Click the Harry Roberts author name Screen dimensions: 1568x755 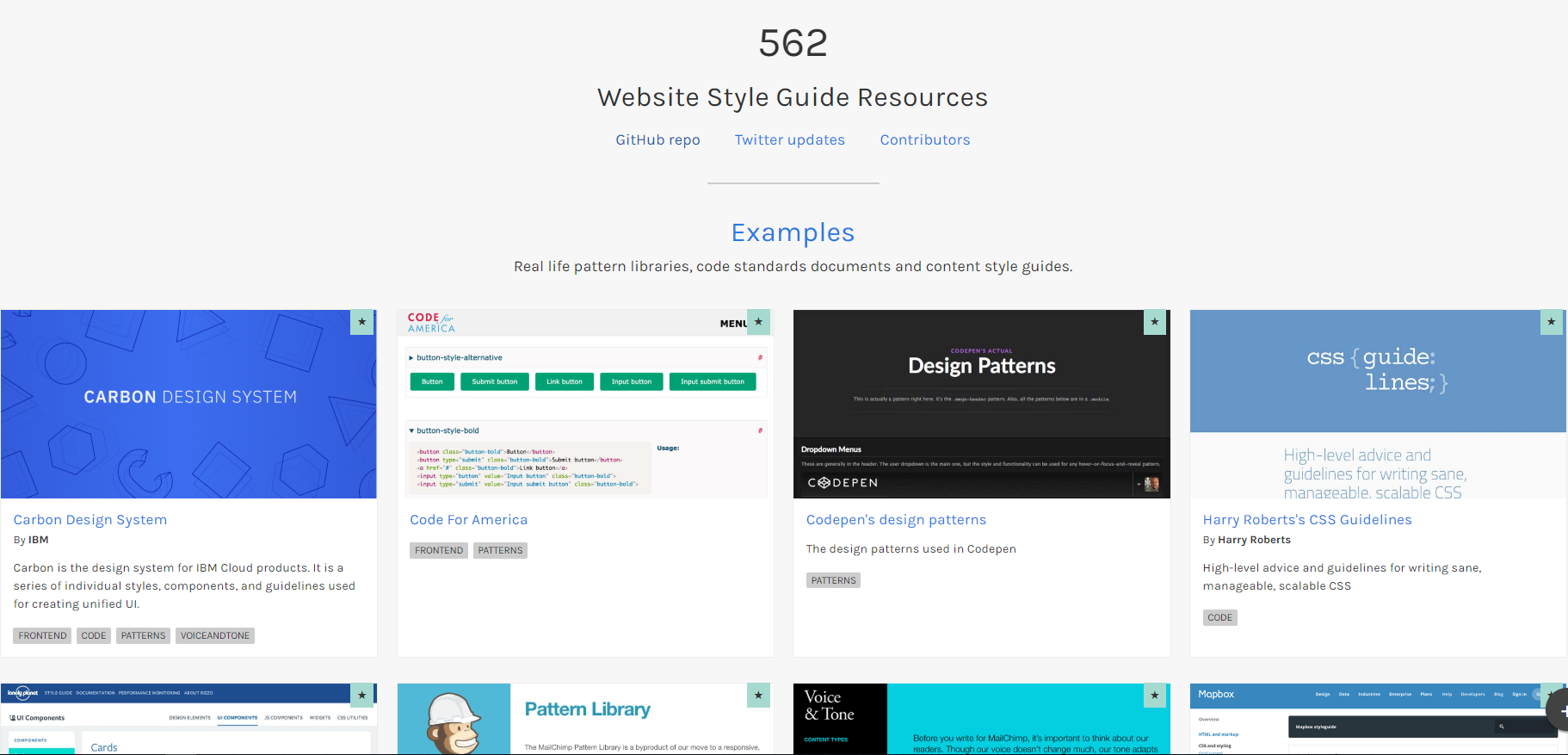tap(1254, 540)
